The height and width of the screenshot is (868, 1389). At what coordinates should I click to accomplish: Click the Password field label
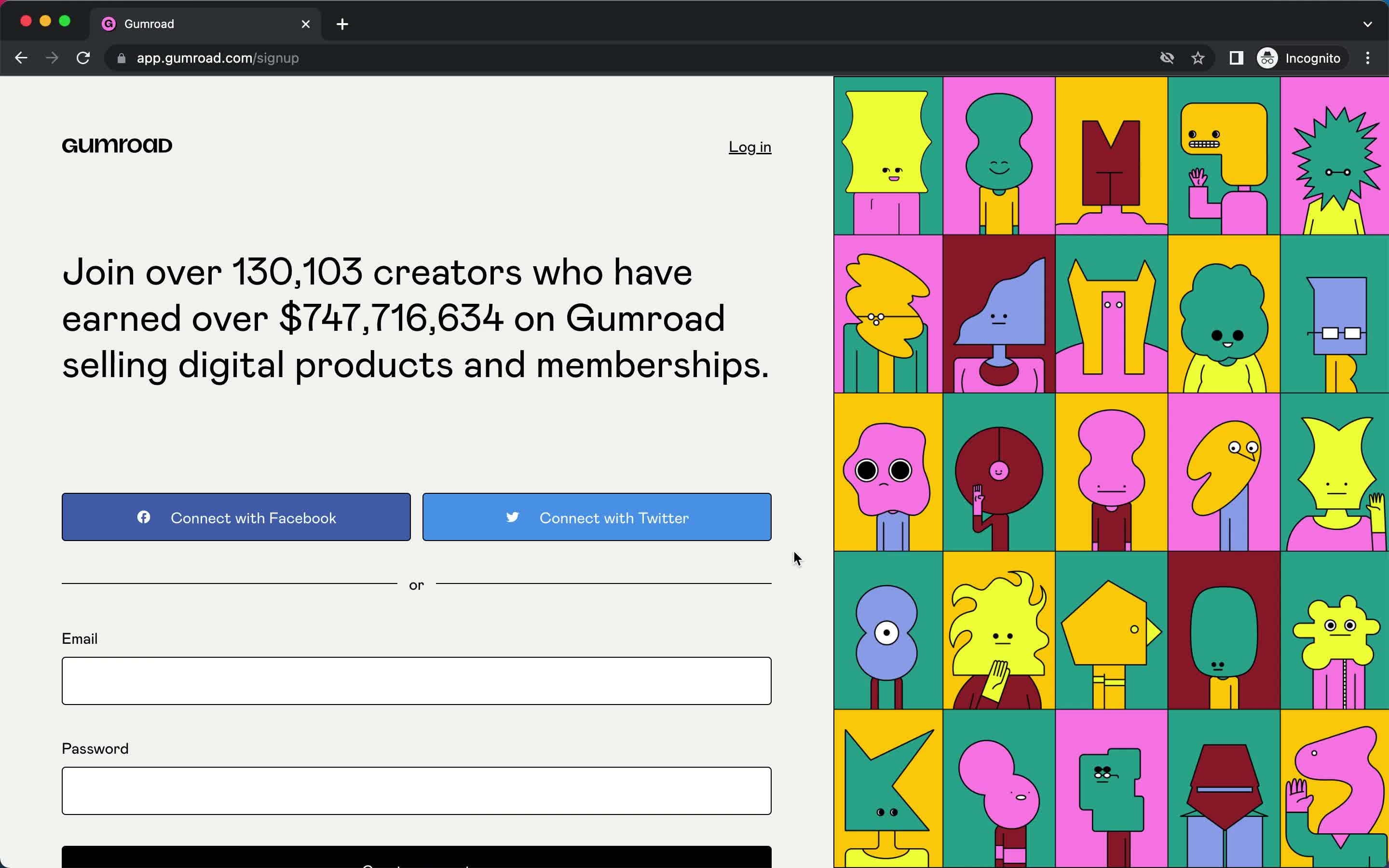[x=95, y=748]
